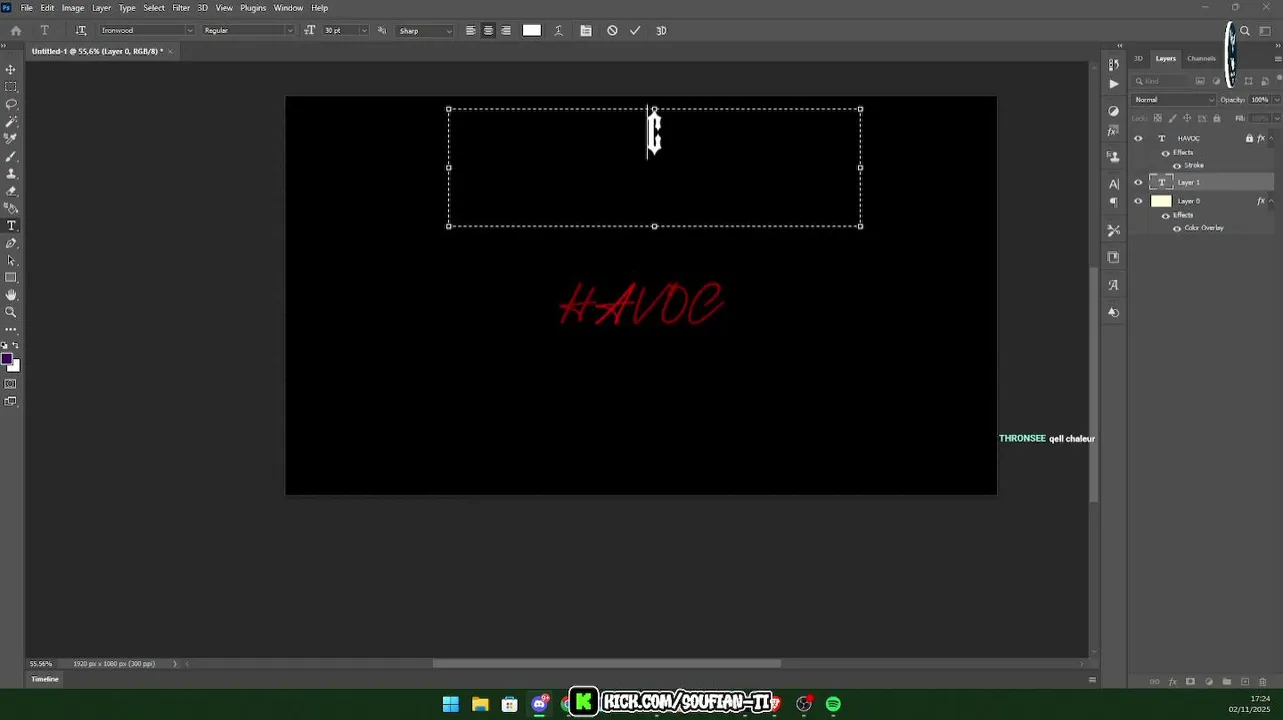Select the Zoom tool

(x=11, y=312)
